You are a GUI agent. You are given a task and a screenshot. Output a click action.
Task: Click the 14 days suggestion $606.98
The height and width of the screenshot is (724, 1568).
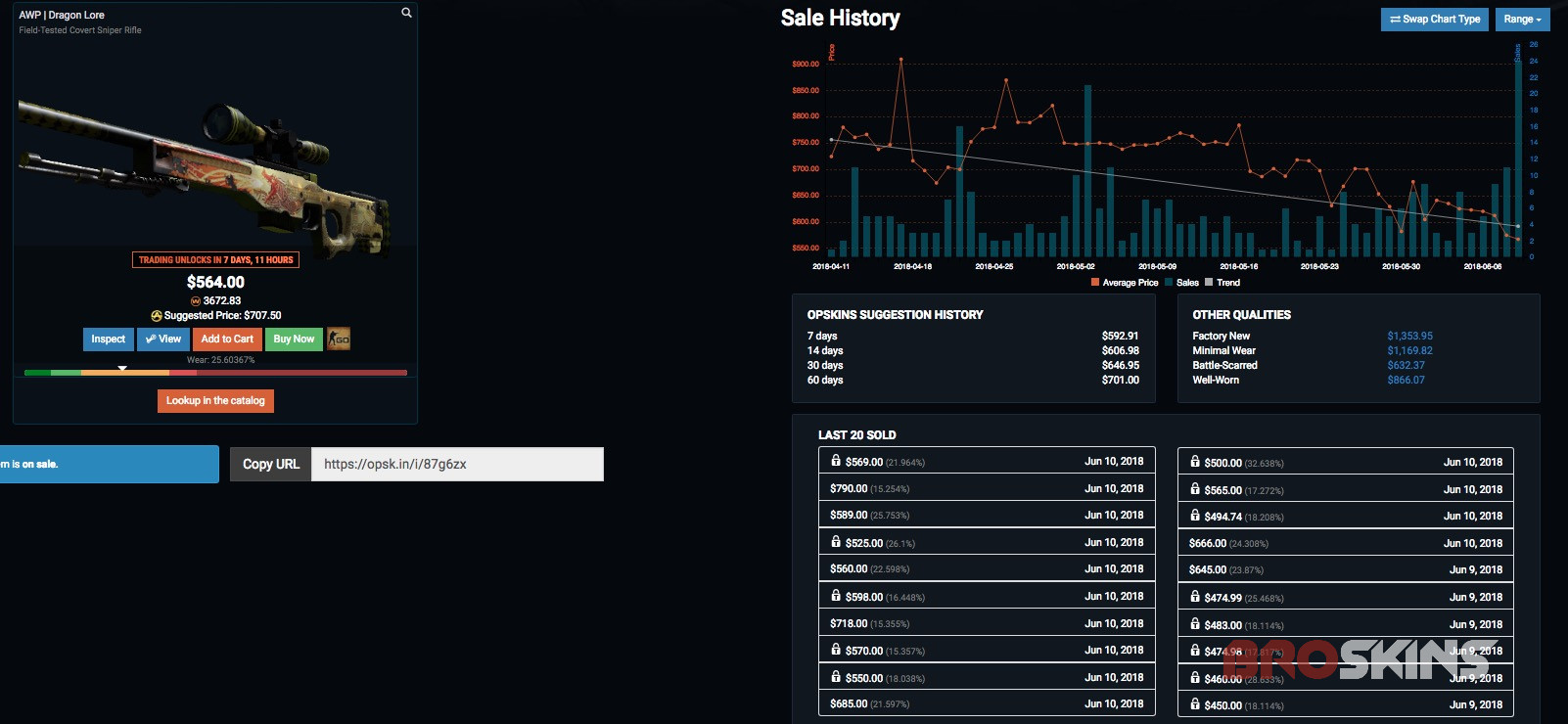(x=1120, y=350)
